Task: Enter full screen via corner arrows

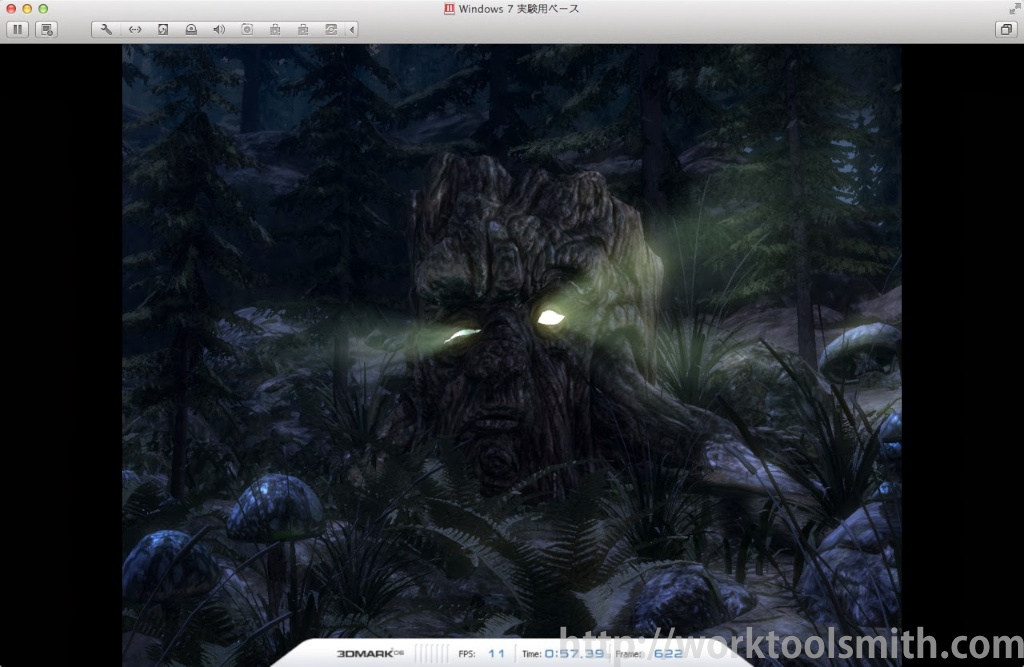Action: [x=1014, y=8]
